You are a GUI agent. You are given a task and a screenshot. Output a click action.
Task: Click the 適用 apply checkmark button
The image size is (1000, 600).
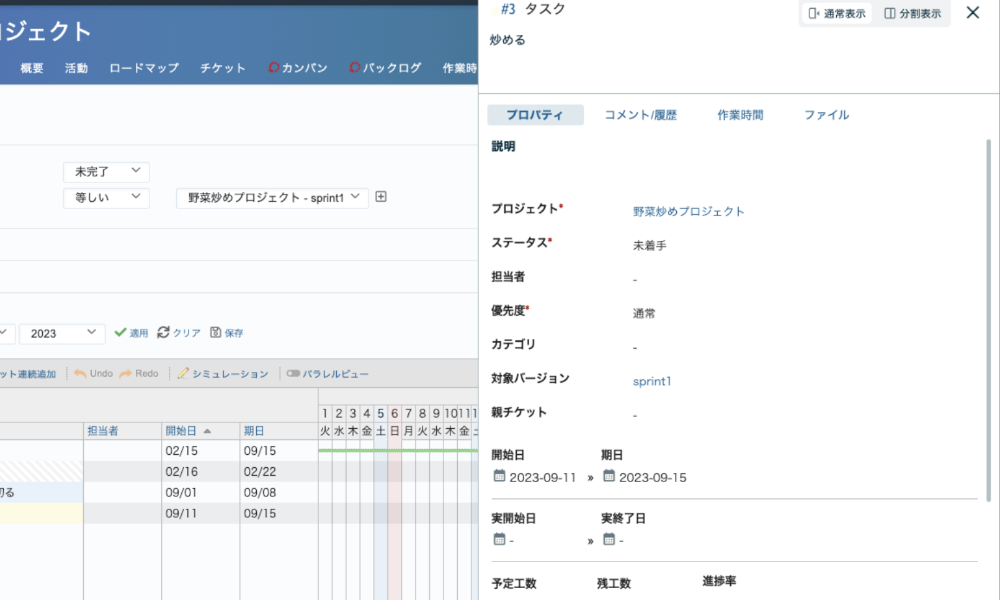click(x=131, y=333)
